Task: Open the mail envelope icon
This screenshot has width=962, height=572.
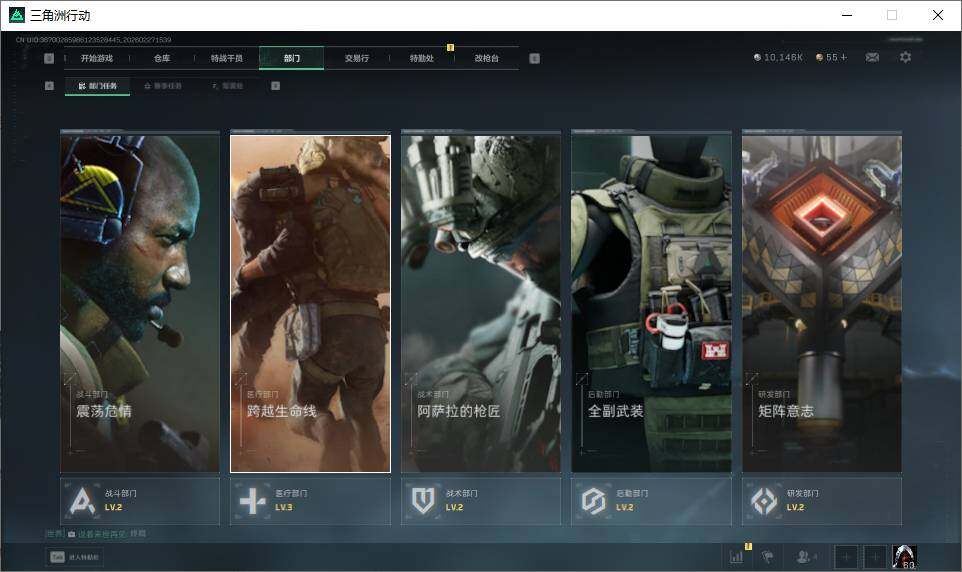Action: pos(872,57)
